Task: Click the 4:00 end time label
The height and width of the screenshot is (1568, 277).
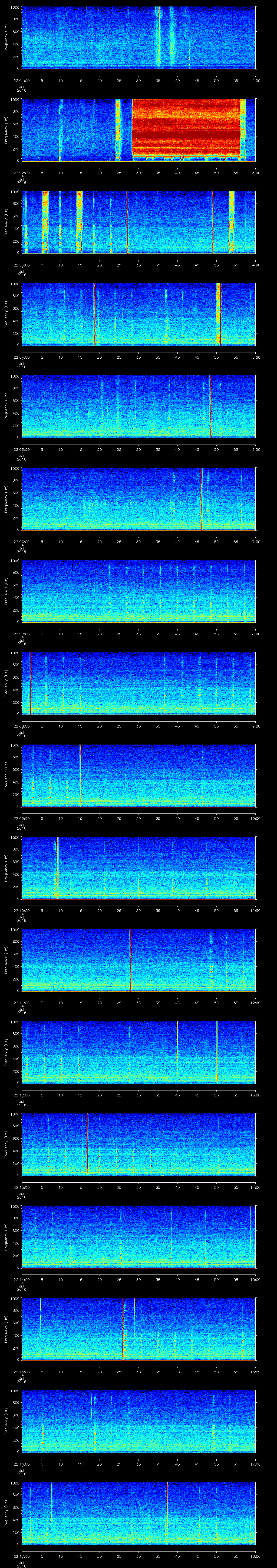Action: click(256, 264)
